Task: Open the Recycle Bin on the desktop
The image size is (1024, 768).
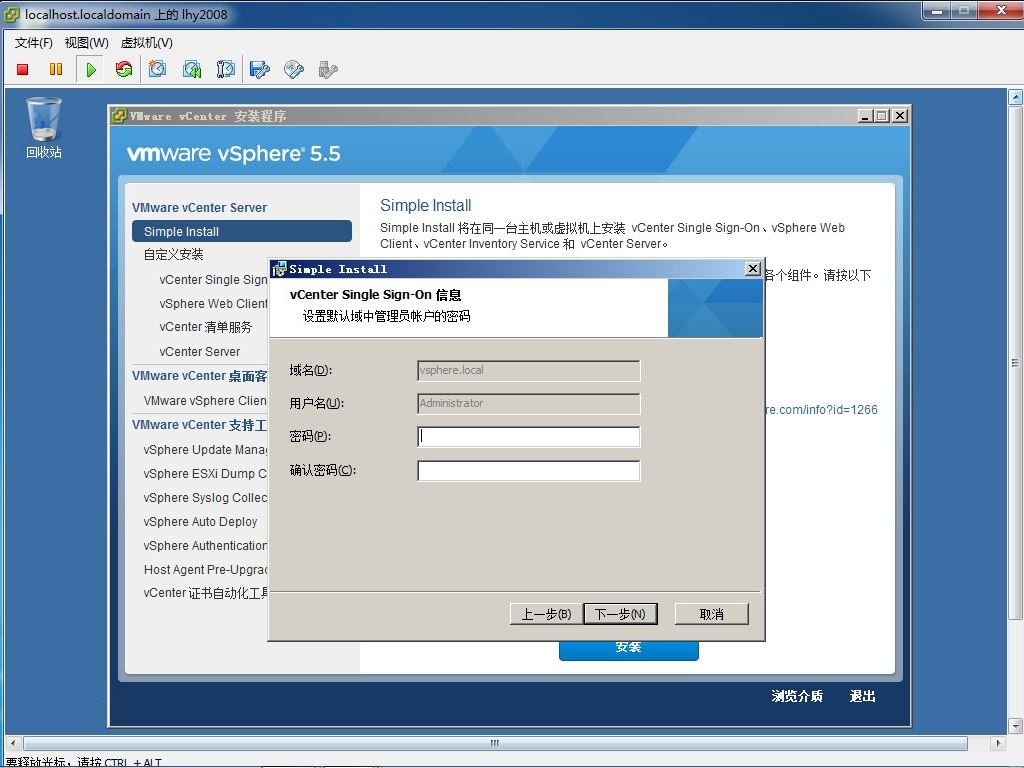Action: (x=44, y=128)
